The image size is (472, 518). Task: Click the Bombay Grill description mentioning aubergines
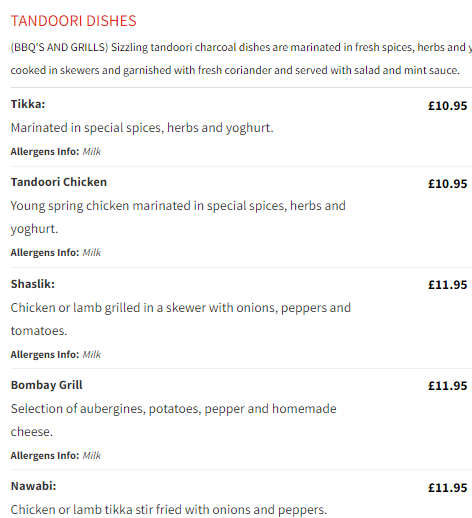tap(174, 420)
